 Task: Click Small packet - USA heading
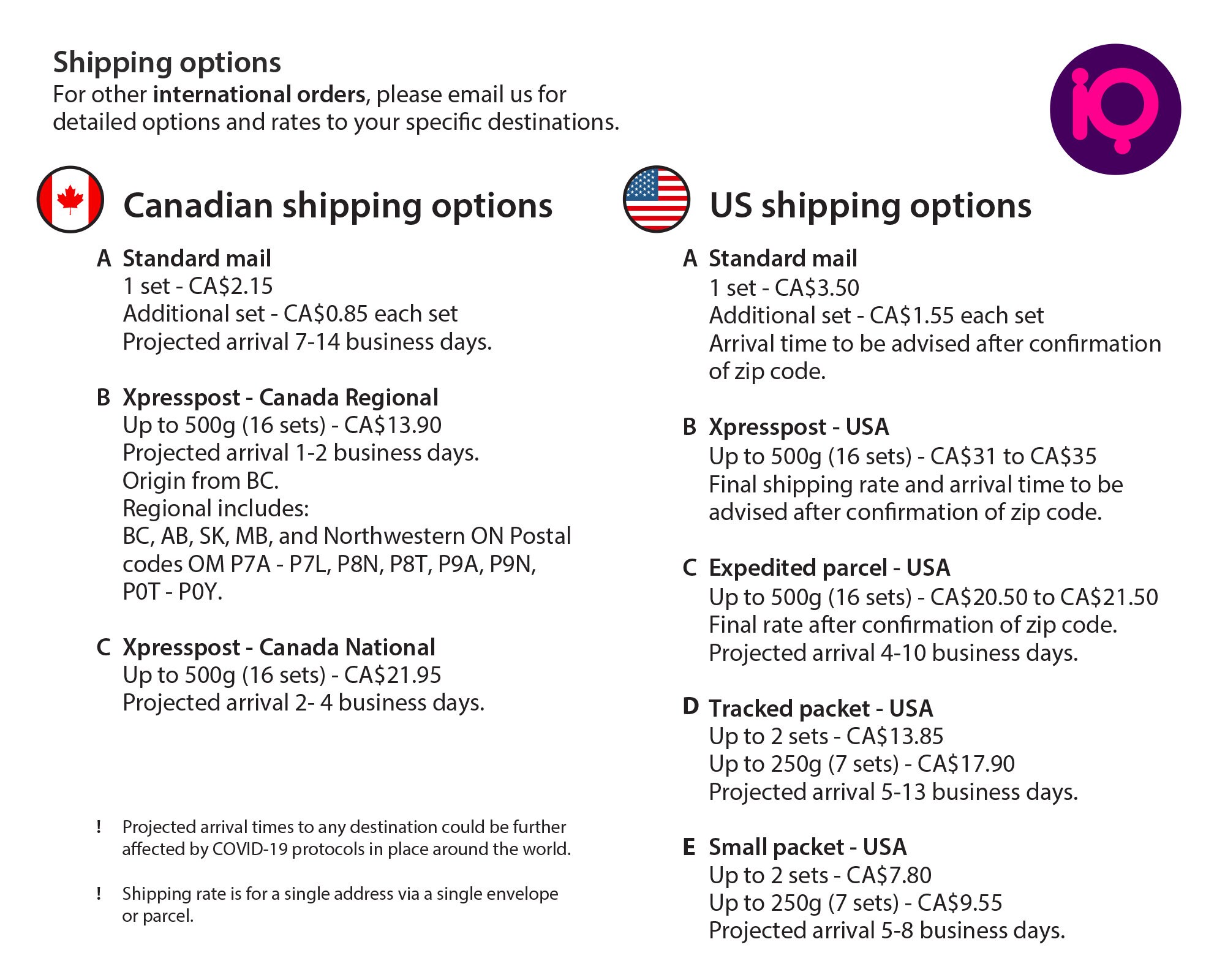click(807, 848)
